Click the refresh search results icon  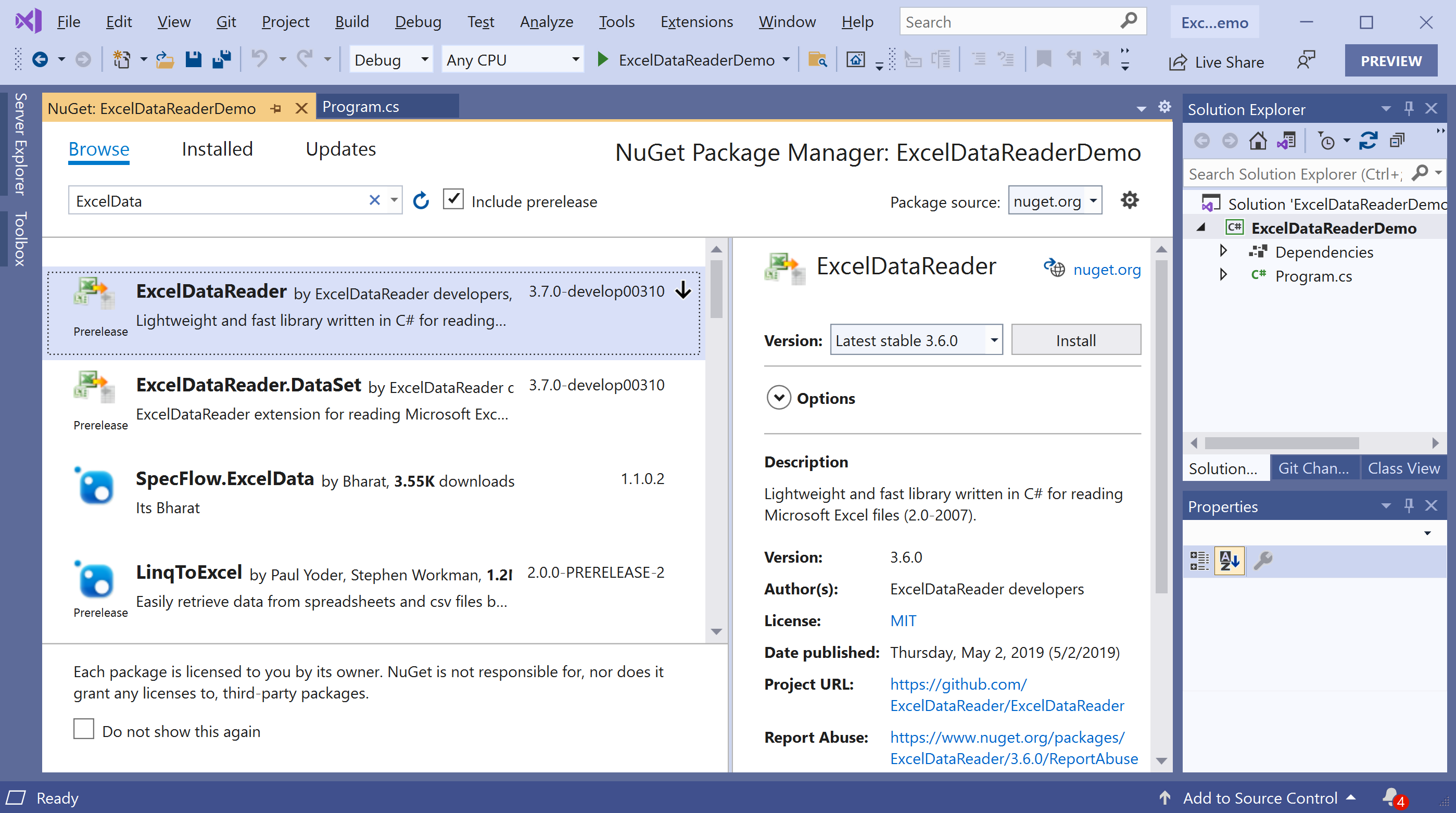pos(421,200)
